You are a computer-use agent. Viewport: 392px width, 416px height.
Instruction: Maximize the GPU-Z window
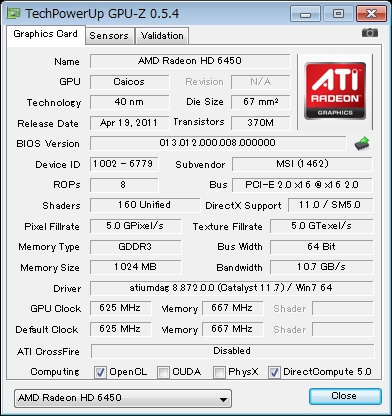338,14
